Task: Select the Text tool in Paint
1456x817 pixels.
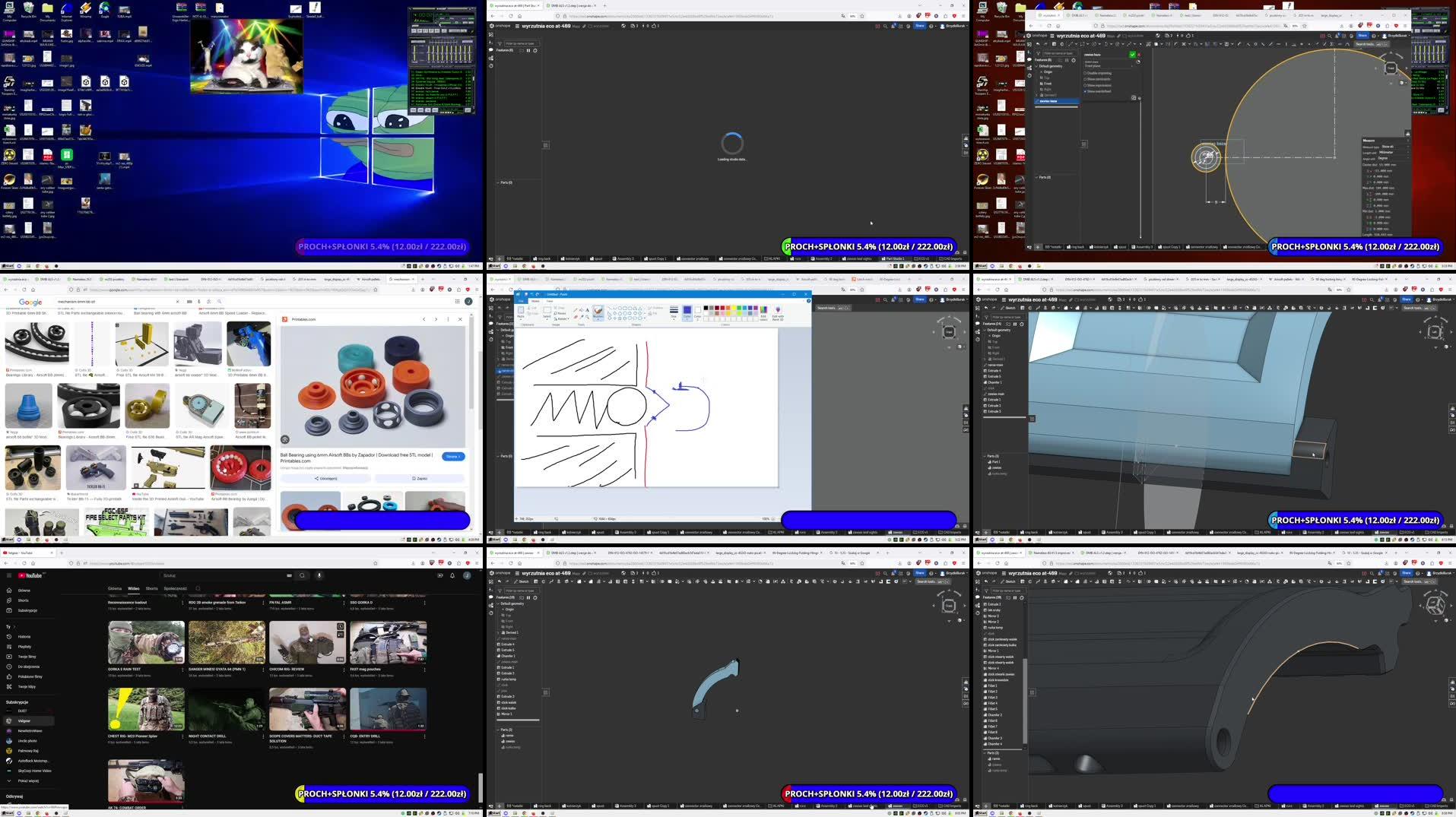Action: point(587,309)
